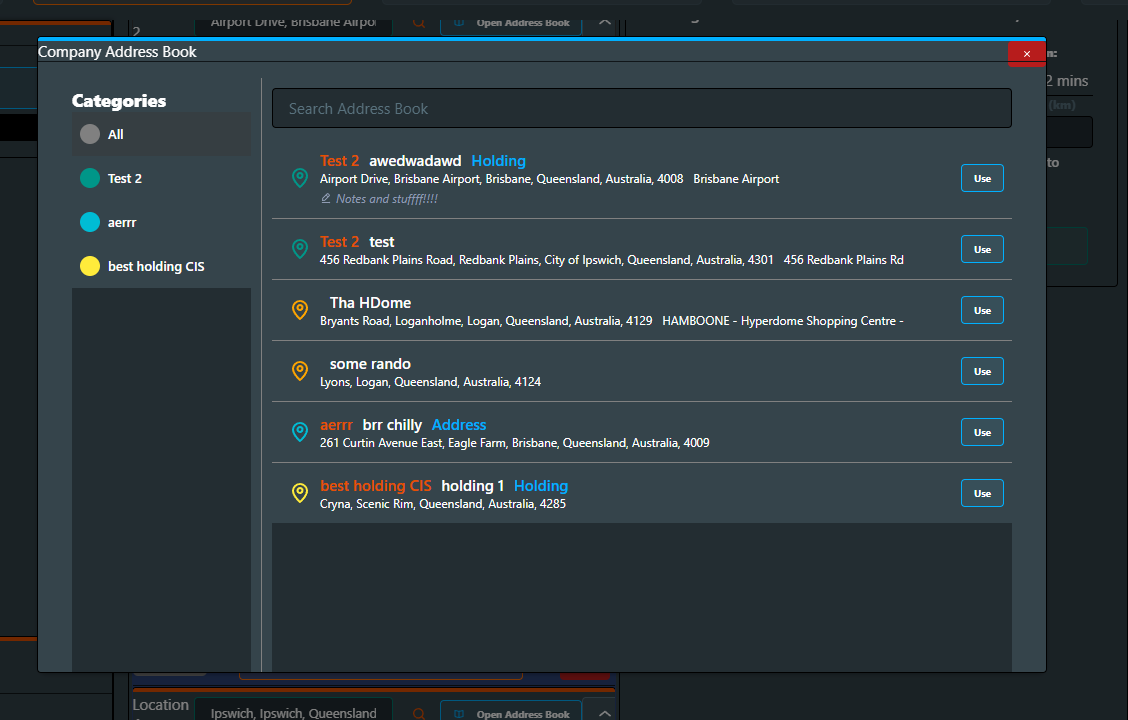Click the orange pin icon for some rando
Viewport: 1128px width, 720px height.
coord(299,371)
